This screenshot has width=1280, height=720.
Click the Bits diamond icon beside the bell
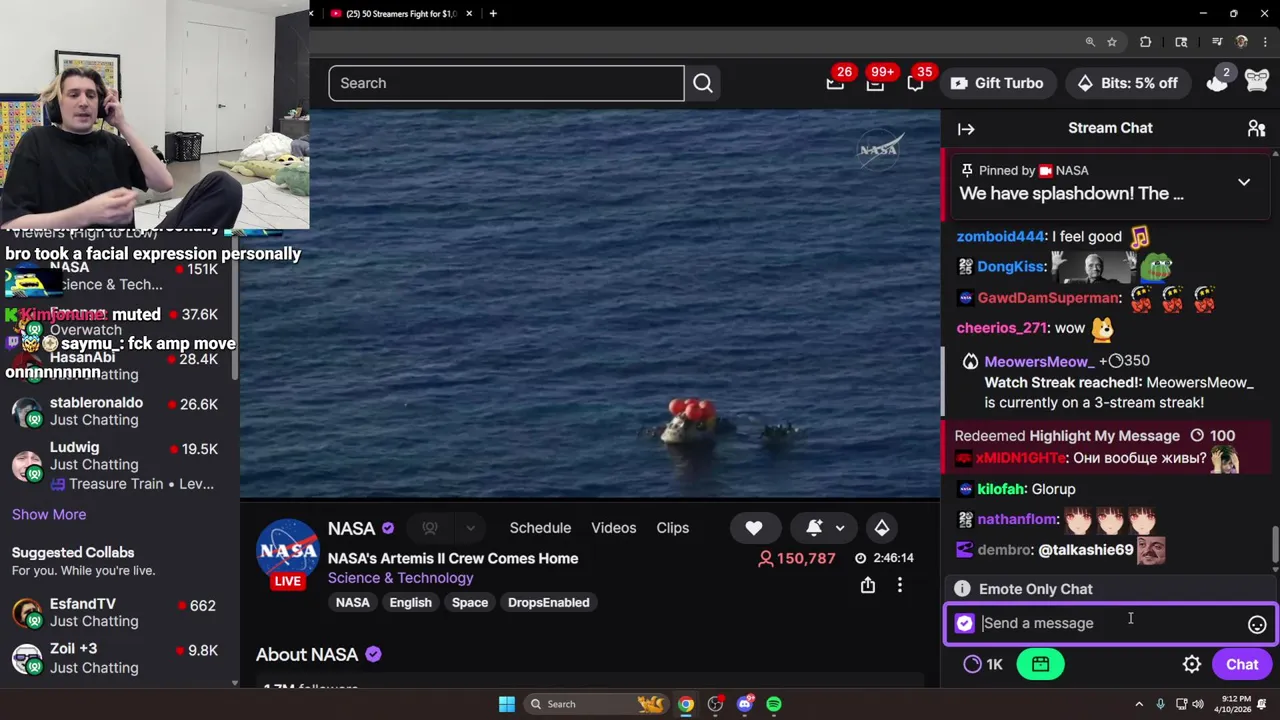coord(881,528)
